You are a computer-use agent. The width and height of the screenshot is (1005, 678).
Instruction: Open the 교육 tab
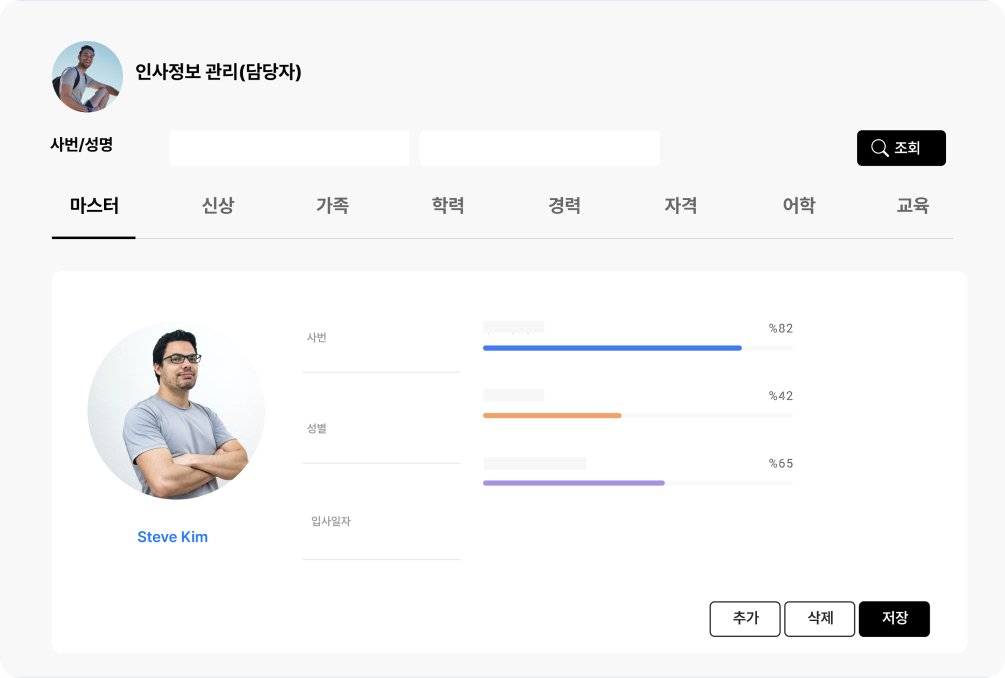click(x=912, y=205)
